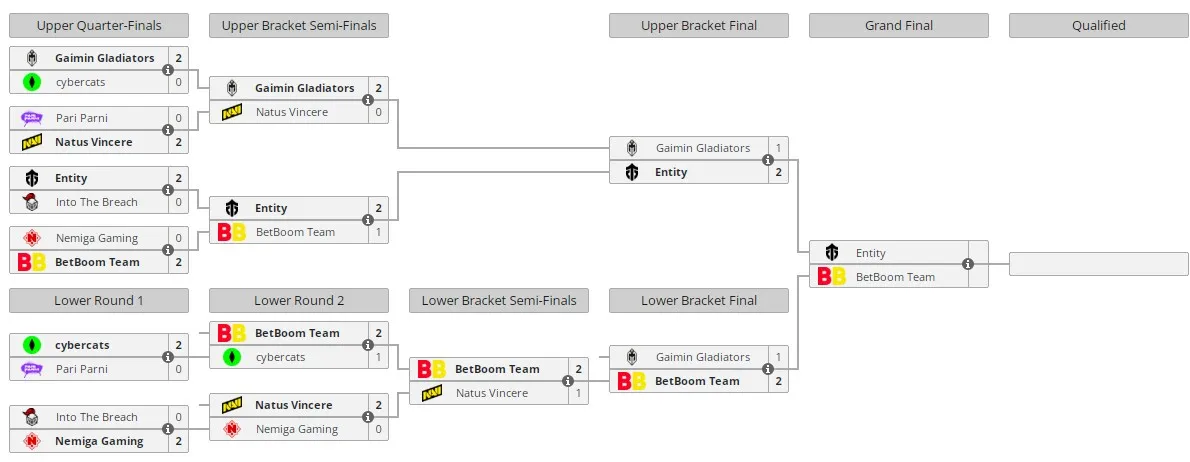Click info icon of cybercats vs Pari Parni

[x=168, y=357]
